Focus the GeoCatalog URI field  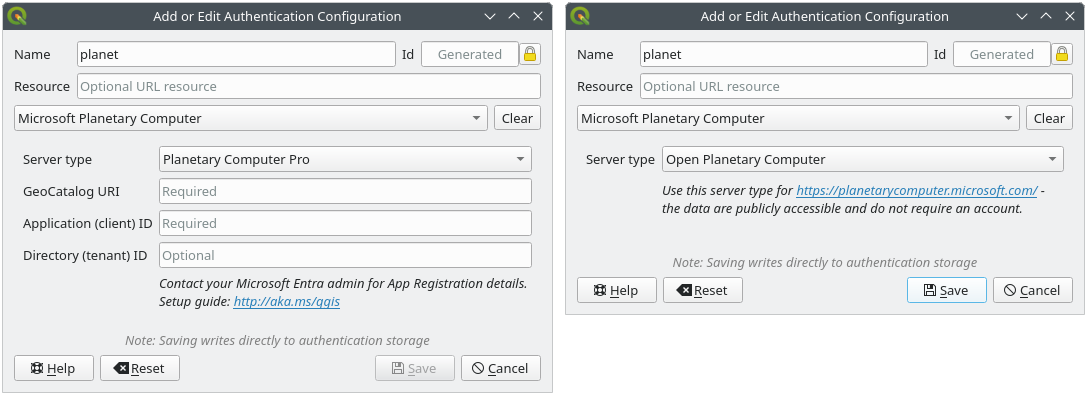click(x=345, y=191)
